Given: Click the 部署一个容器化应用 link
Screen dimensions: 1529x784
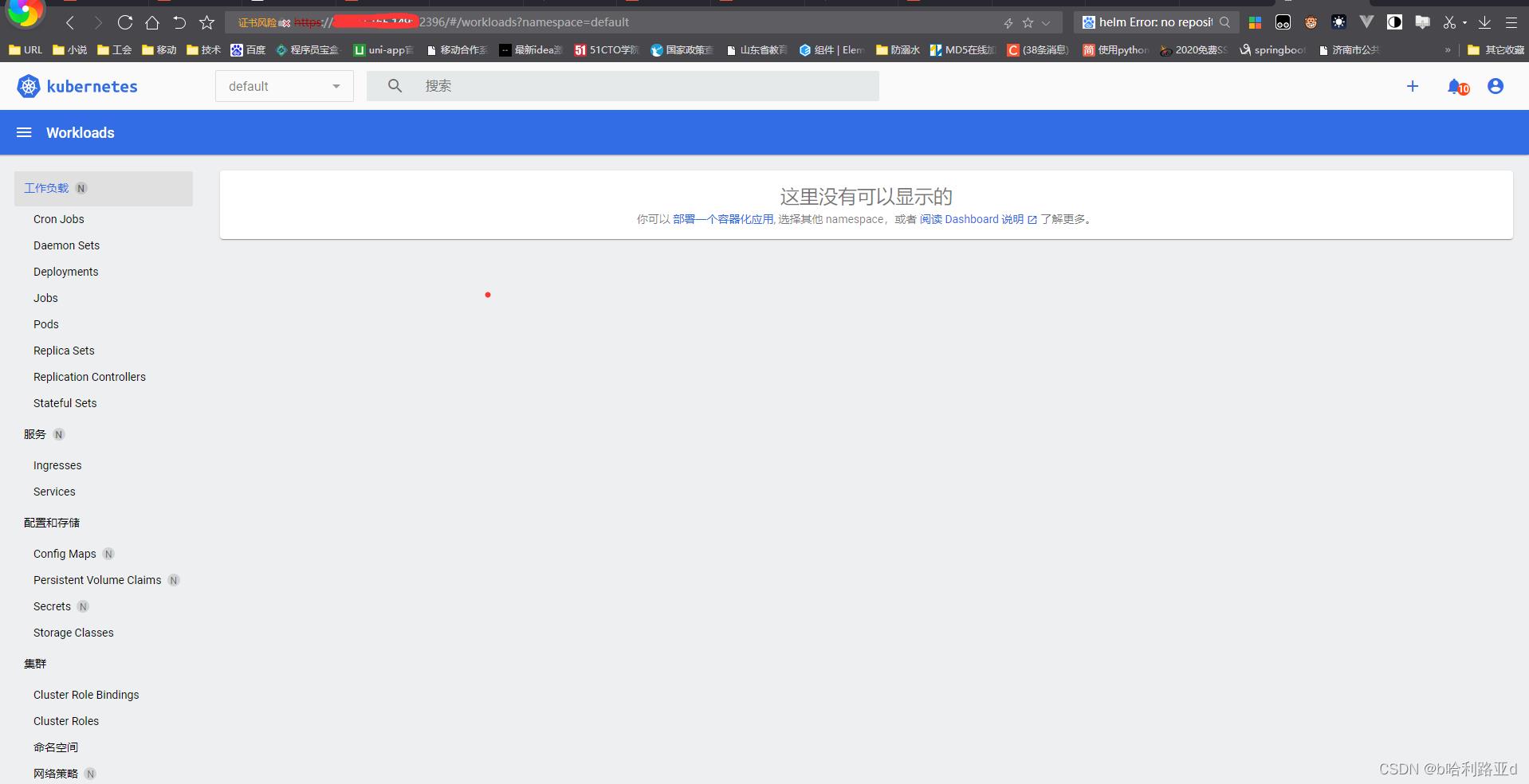Looking at the screenshot, I should (723, 219).
